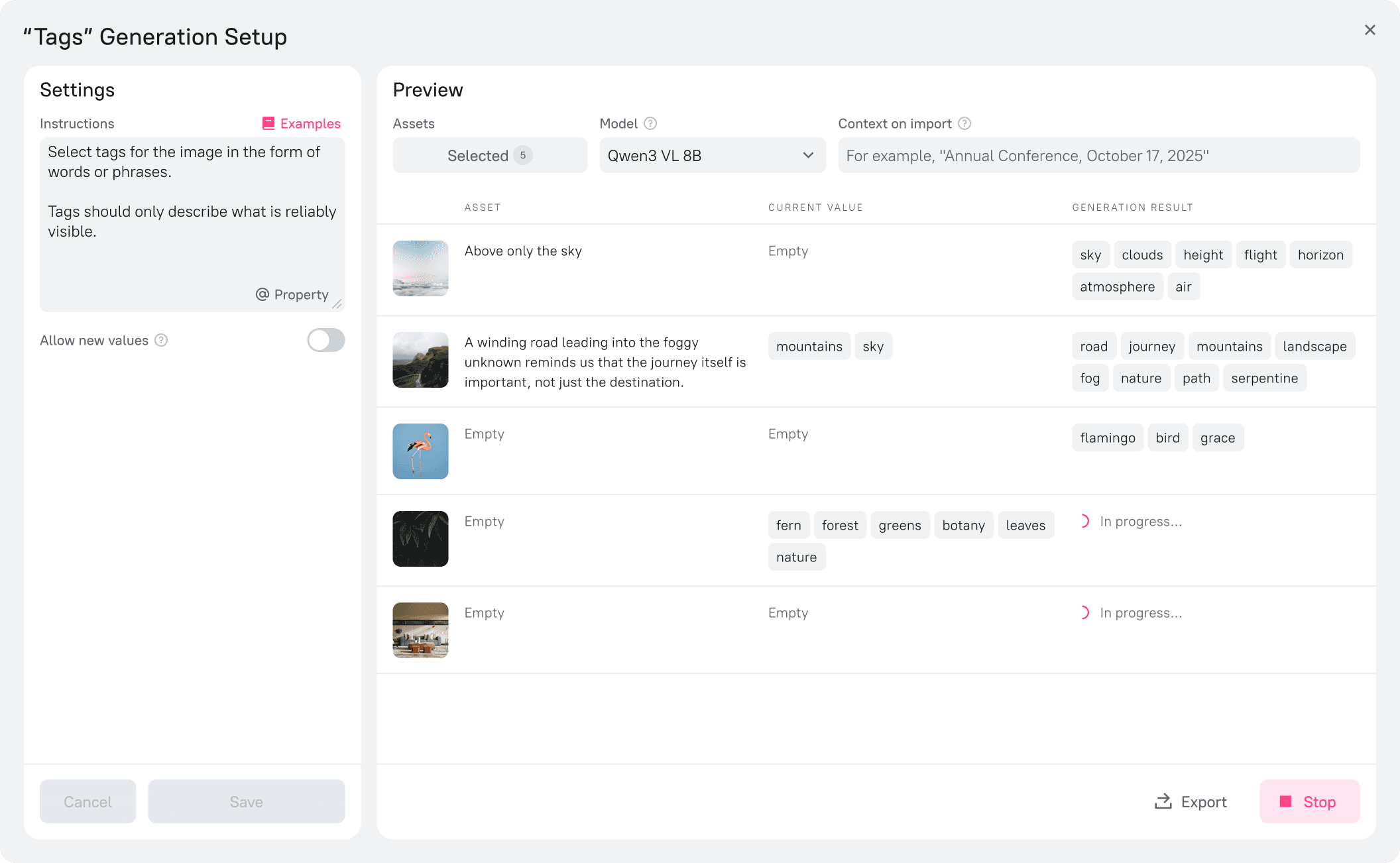Image resolution: width=1400 pixels, height=863 pixels.
Task: Close the Tags Generation Setup dialog
Action: pyautogui.click(x=1370, y=30)
